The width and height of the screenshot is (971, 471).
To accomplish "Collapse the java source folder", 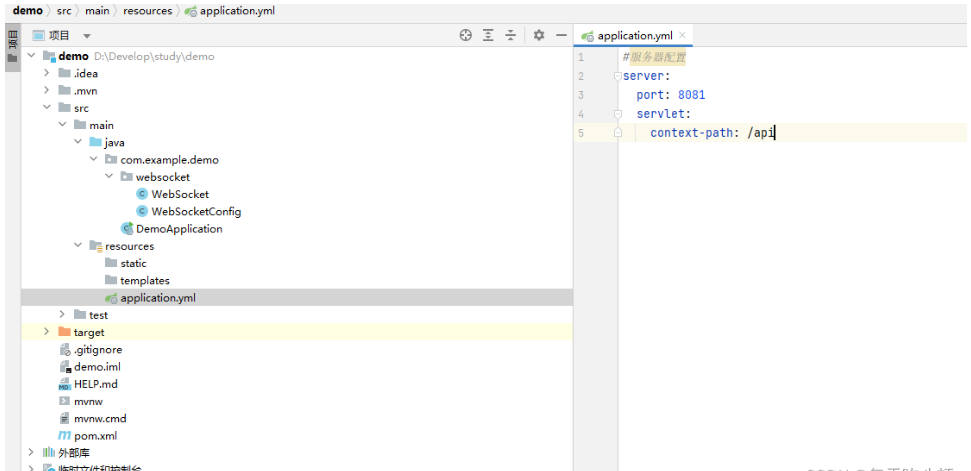I will coord(77,142).
